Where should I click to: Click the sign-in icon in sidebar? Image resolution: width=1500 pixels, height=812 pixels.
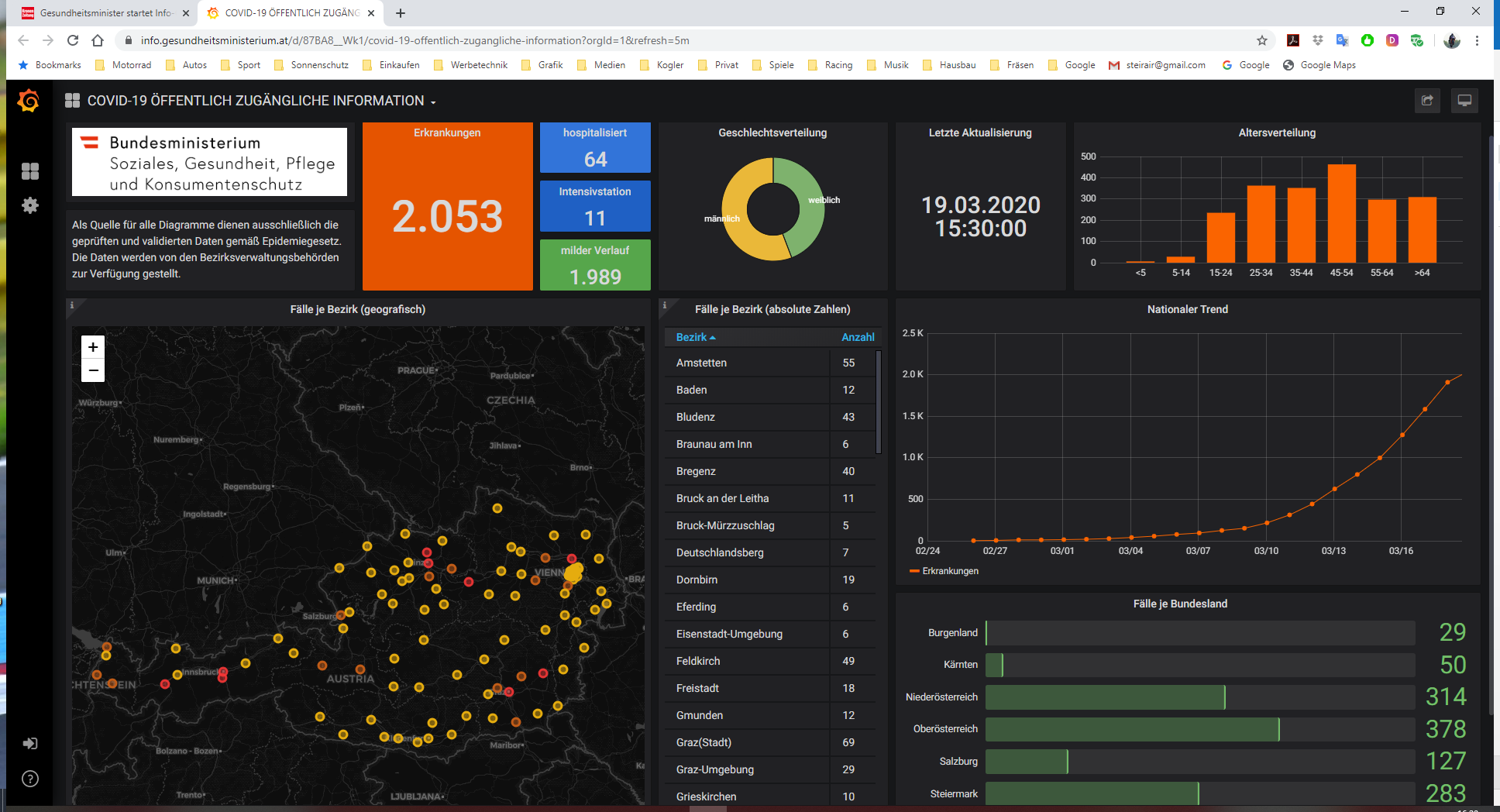[x=30, y=743]
